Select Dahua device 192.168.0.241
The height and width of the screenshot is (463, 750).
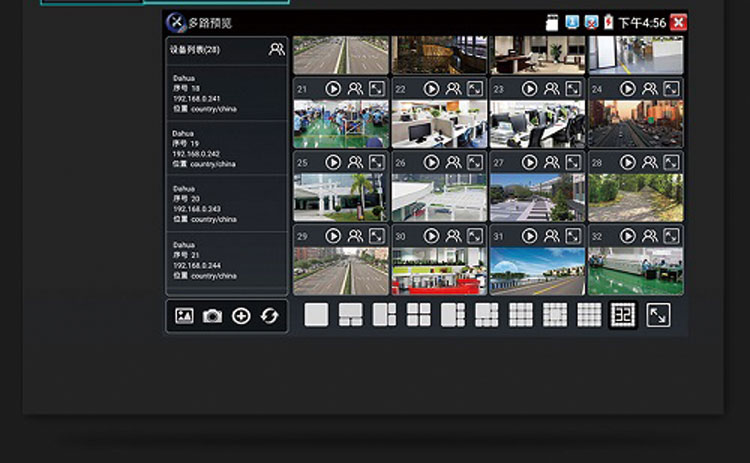pyautogui.click(x=227, y=93)
